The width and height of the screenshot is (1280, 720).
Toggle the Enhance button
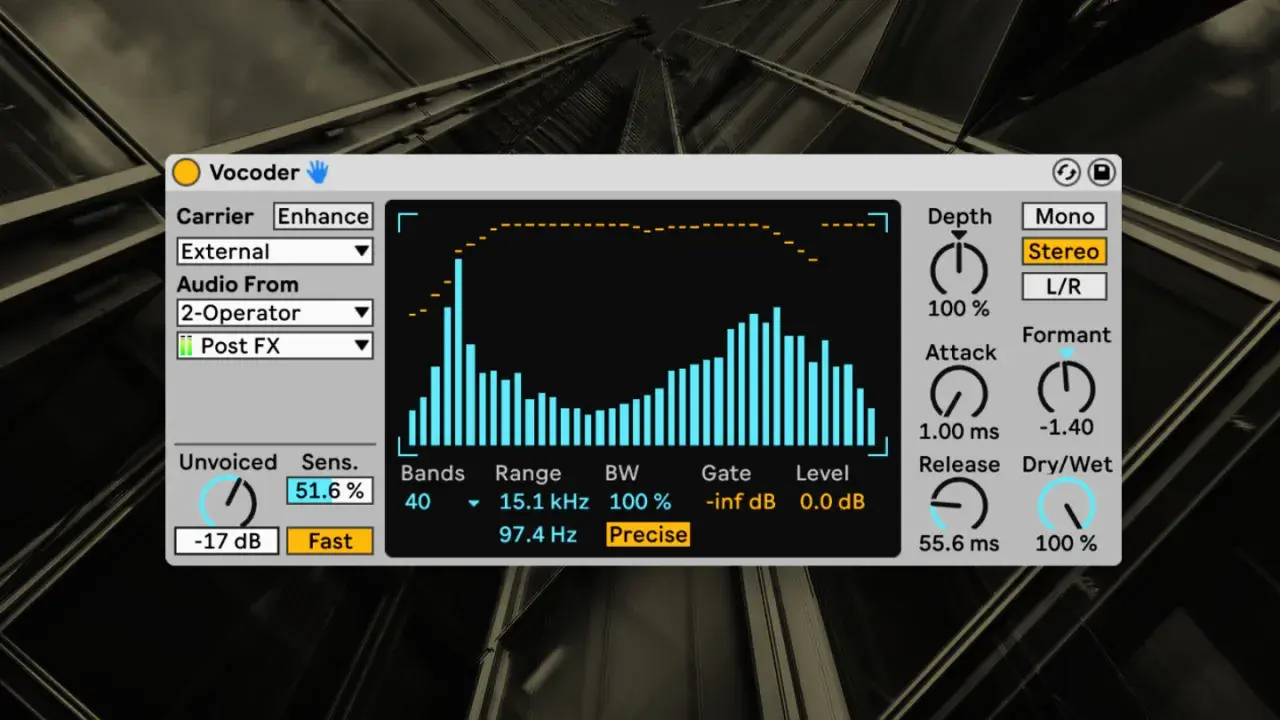coord(323,216)
